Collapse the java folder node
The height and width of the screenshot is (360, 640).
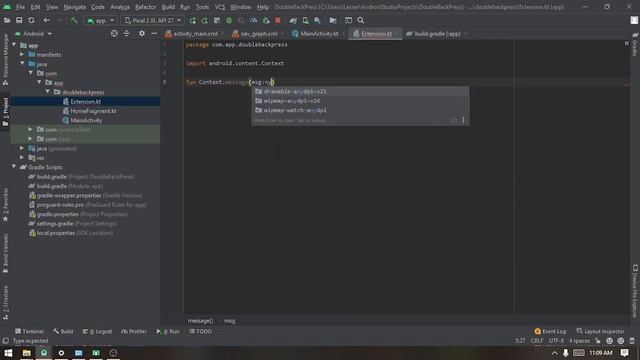(22, 64)
